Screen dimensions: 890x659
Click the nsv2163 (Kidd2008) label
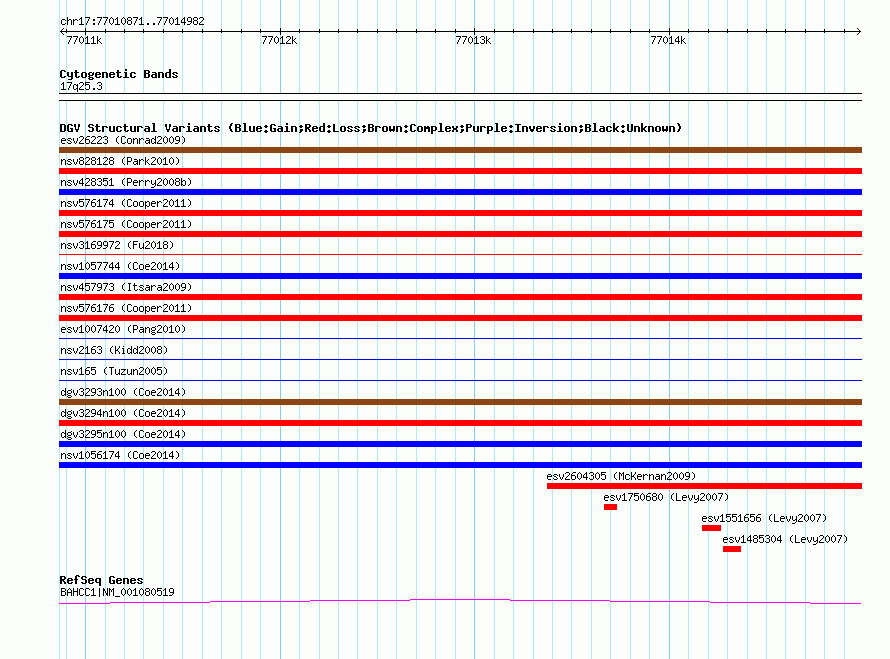tap(114, 350)
